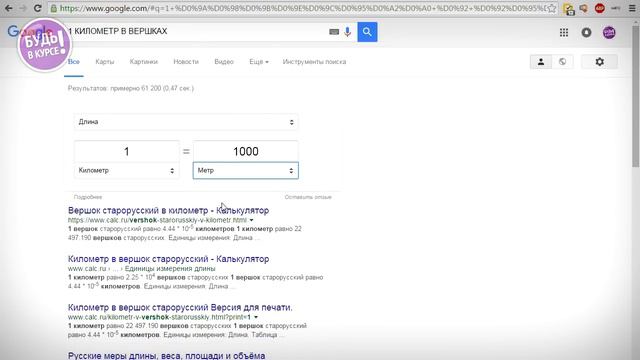Expand the Ещё dropdown menu
Screen dimensions: 640x360
pos(259,62)
